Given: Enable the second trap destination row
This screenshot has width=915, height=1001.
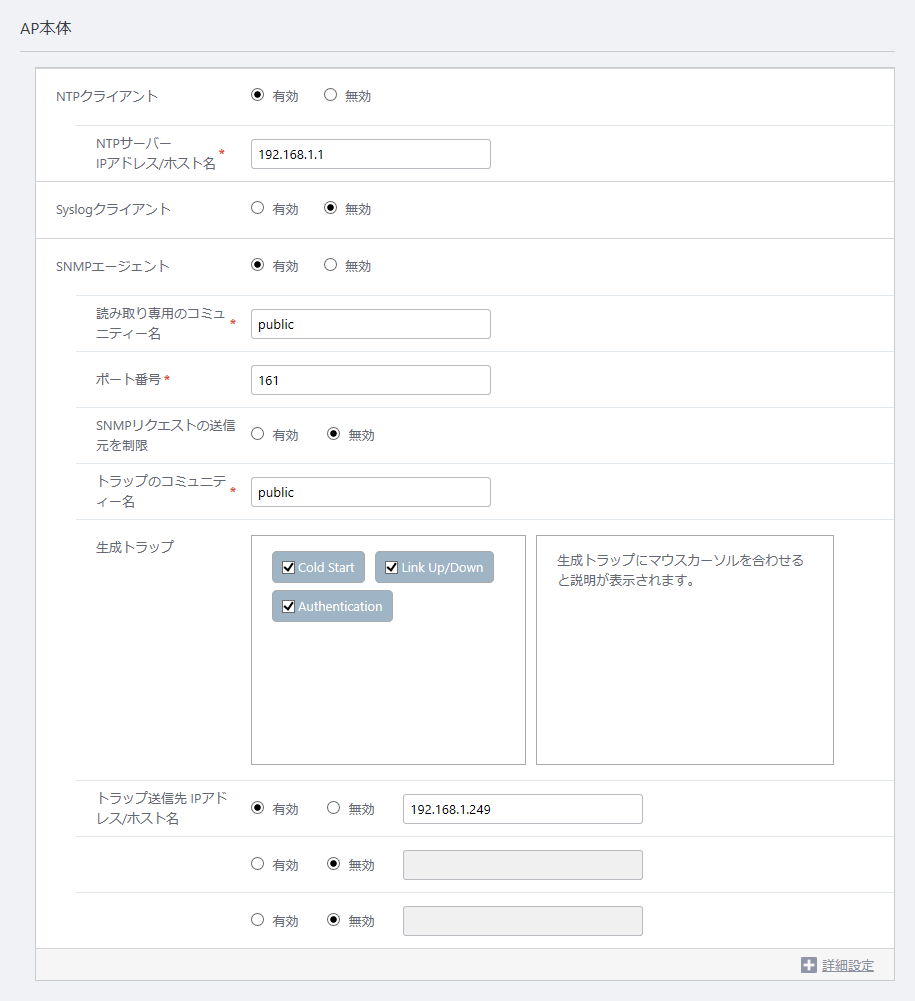Looking at the screenshot, I should click(x=257, y=864).
